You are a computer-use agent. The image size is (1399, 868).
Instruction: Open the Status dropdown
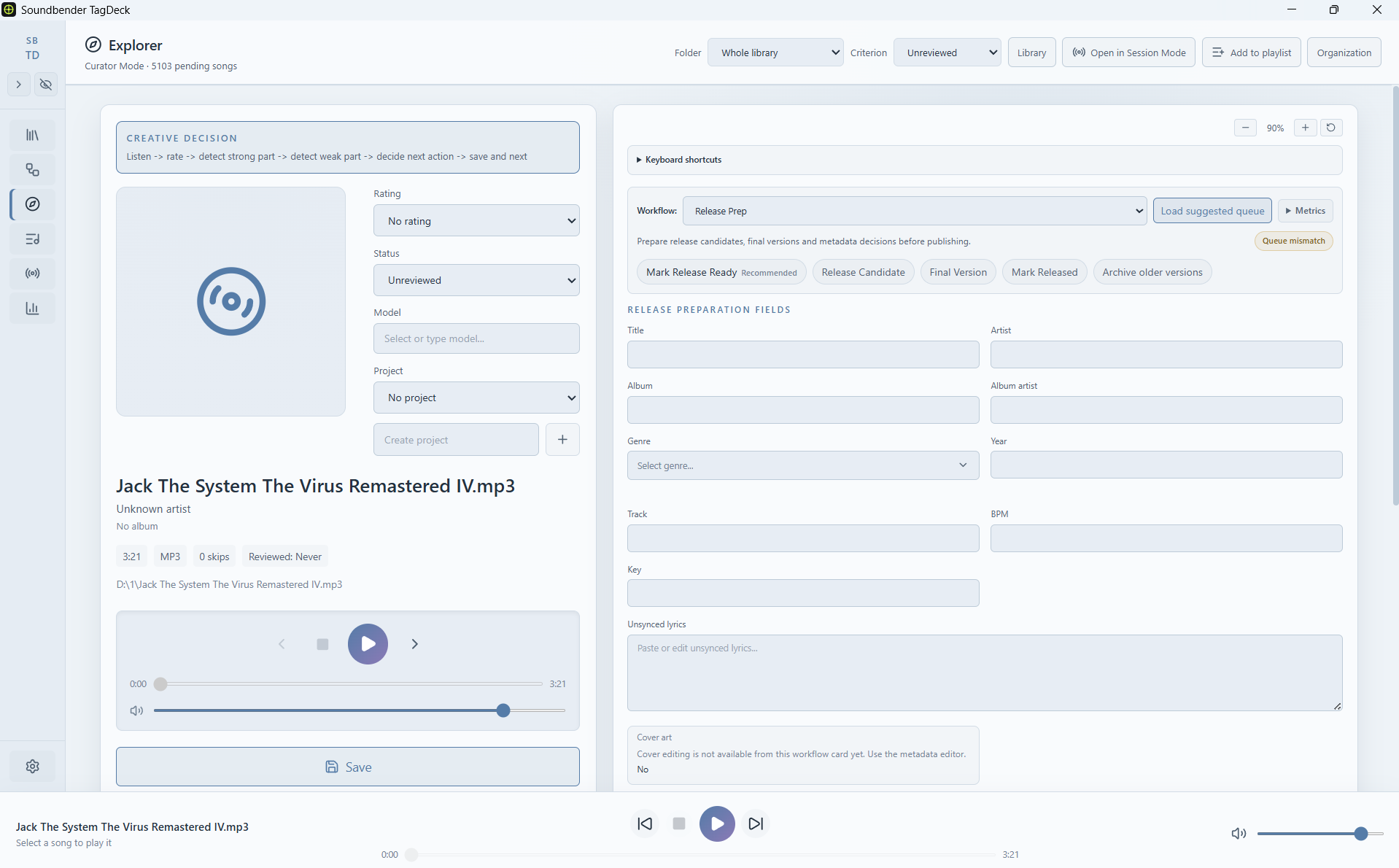(x=476, y=280)
